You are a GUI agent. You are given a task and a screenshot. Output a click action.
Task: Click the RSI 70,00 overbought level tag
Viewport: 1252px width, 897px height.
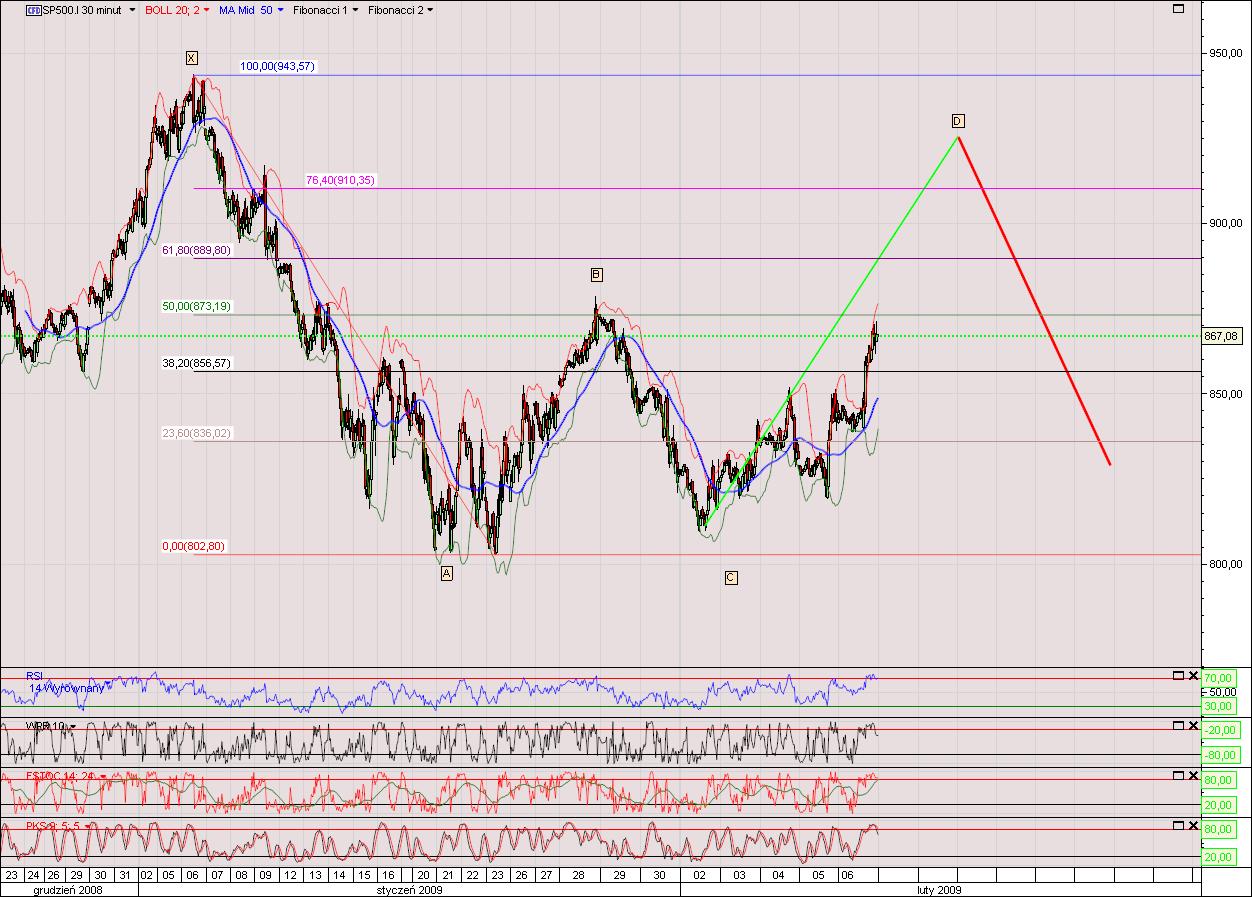(x=1221, y=678)
